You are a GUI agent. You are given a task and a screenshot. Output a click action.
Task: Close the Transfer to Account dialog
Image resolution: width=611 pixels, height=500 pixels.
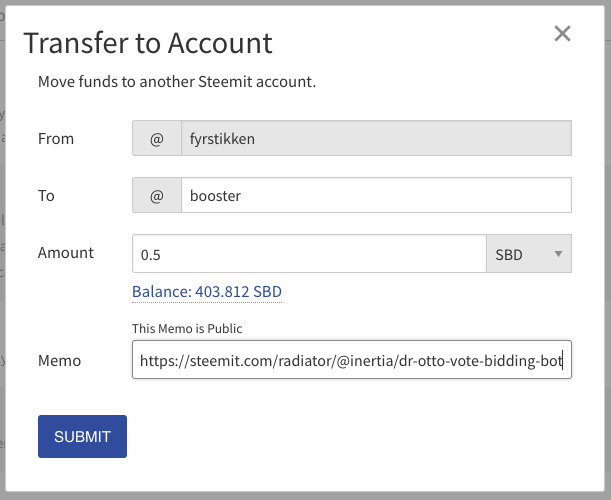point(562,34)
